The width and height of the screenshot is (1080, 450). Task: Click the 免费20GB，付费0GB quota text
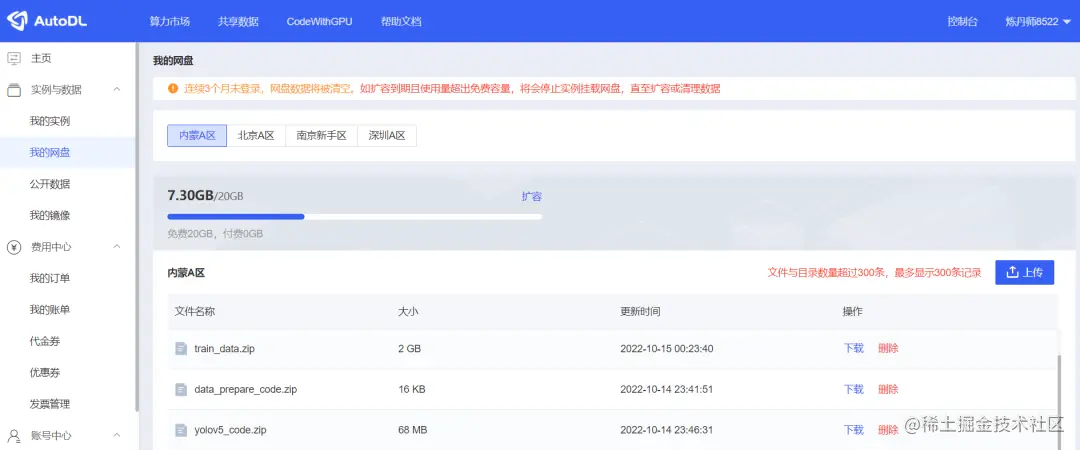[215, 234]
